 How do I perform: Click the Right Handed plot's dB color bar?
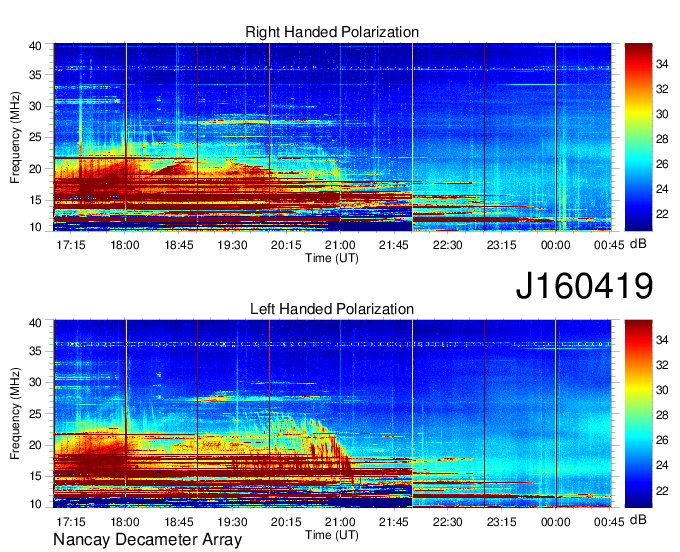coord(638,137)
